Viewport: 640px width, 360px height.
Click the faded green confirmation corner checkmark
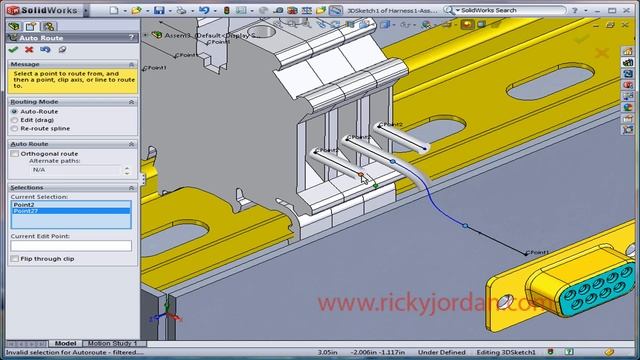[x=581, y=39]
